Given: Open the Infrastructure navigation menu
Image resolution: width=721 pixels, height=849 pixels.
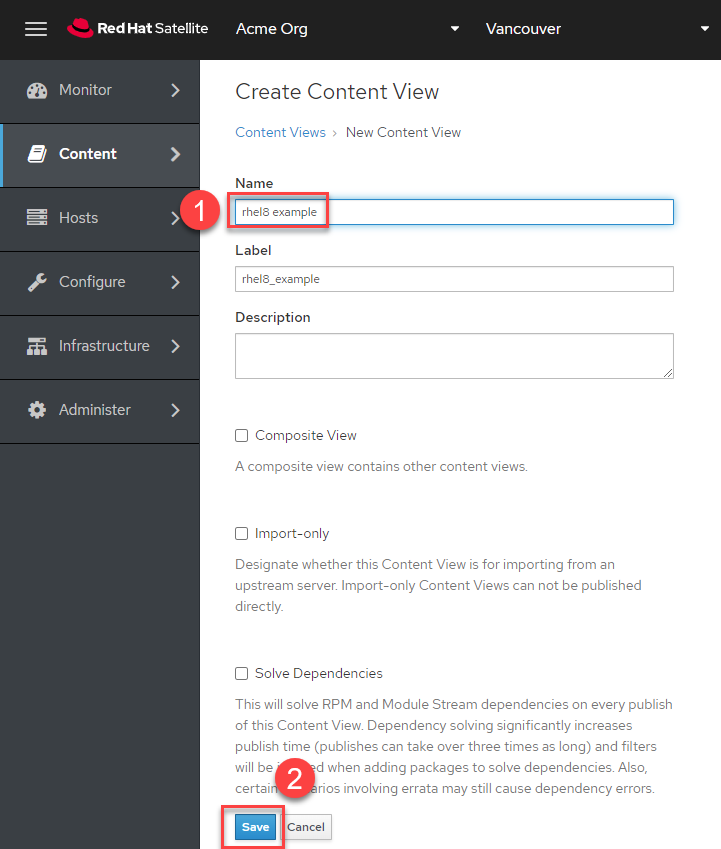Looking at the screenshot, I should click(104, 346).
